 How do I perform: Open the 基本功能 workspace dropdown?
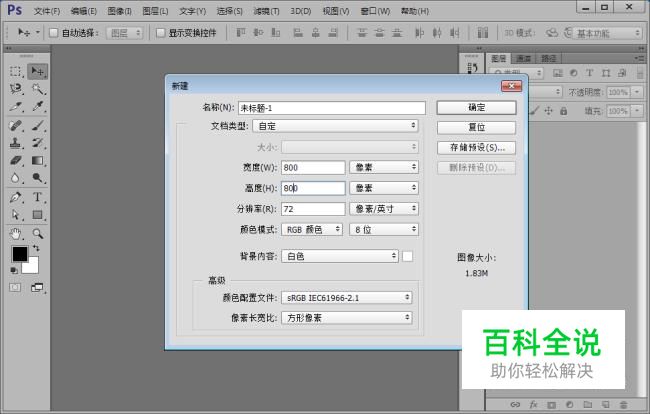pyautogui.click(x=607, y=33)
